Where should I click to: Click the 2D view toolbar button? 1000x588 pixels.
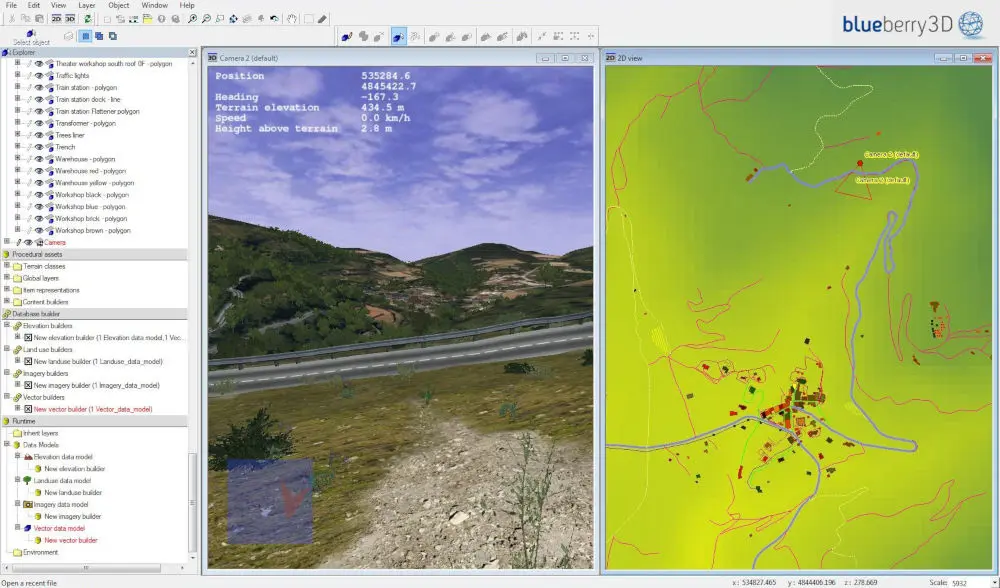point(57,19)
